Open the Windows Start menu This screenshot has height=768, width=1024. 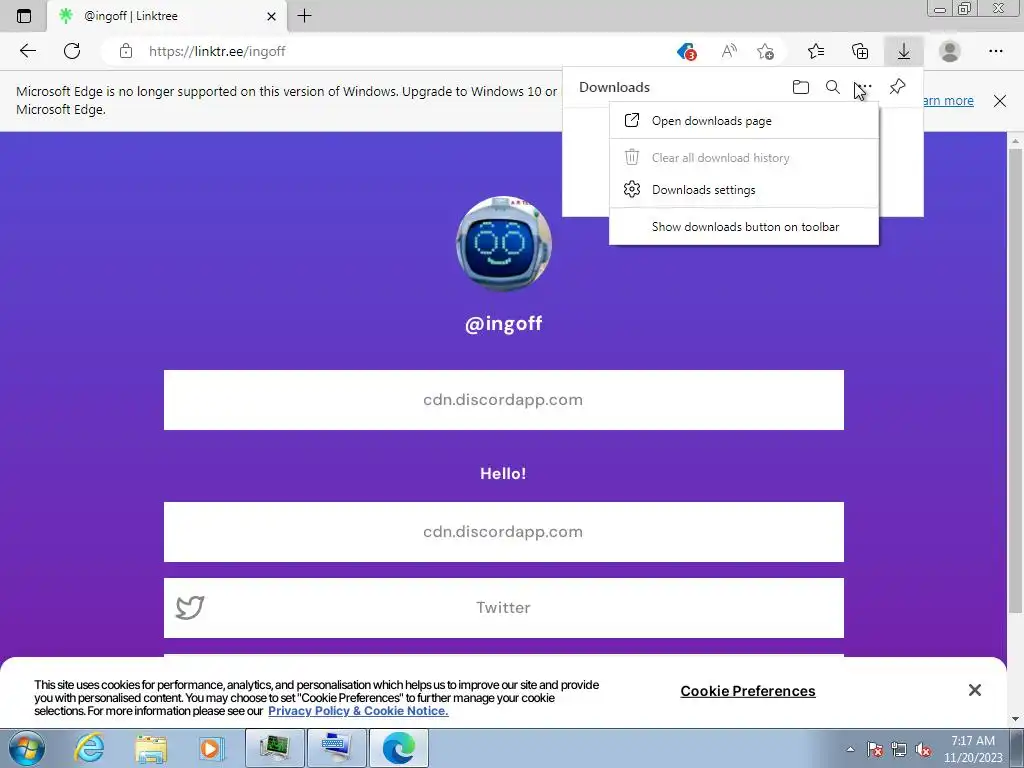(27, 748)
